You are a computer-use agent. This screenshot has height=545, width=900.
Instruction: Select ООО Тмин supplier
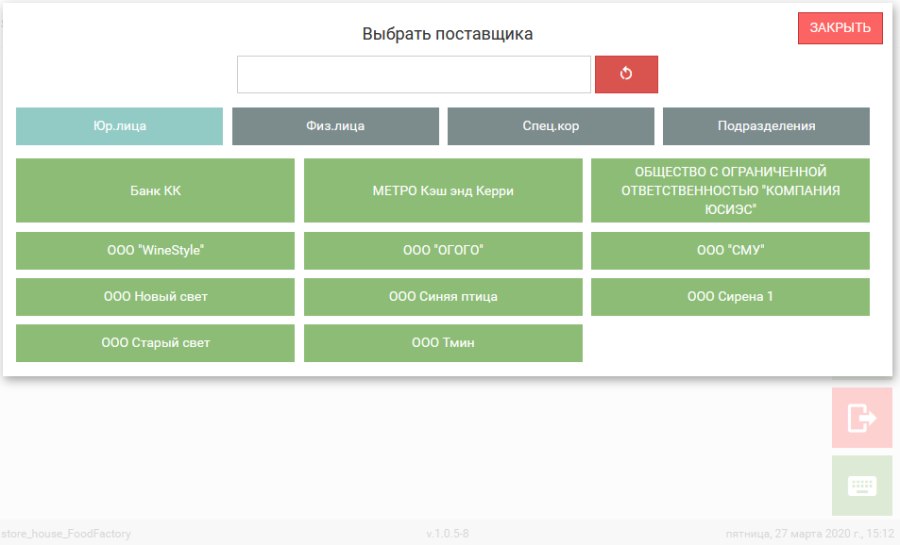click(443, 343)
